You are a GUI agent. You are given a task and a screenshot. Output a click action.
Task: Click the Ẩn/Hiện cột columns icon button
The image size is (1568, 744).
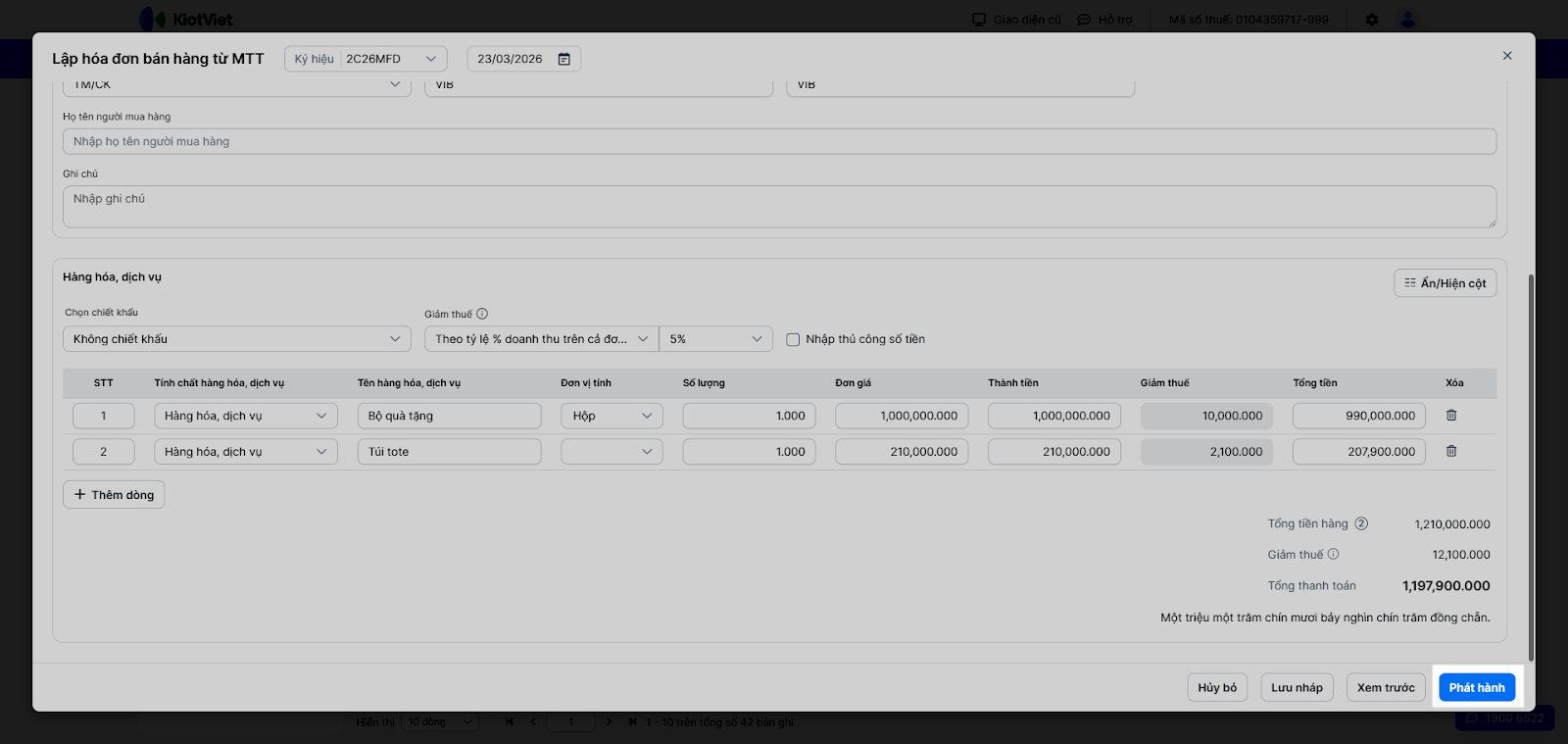pos(1445,283)
